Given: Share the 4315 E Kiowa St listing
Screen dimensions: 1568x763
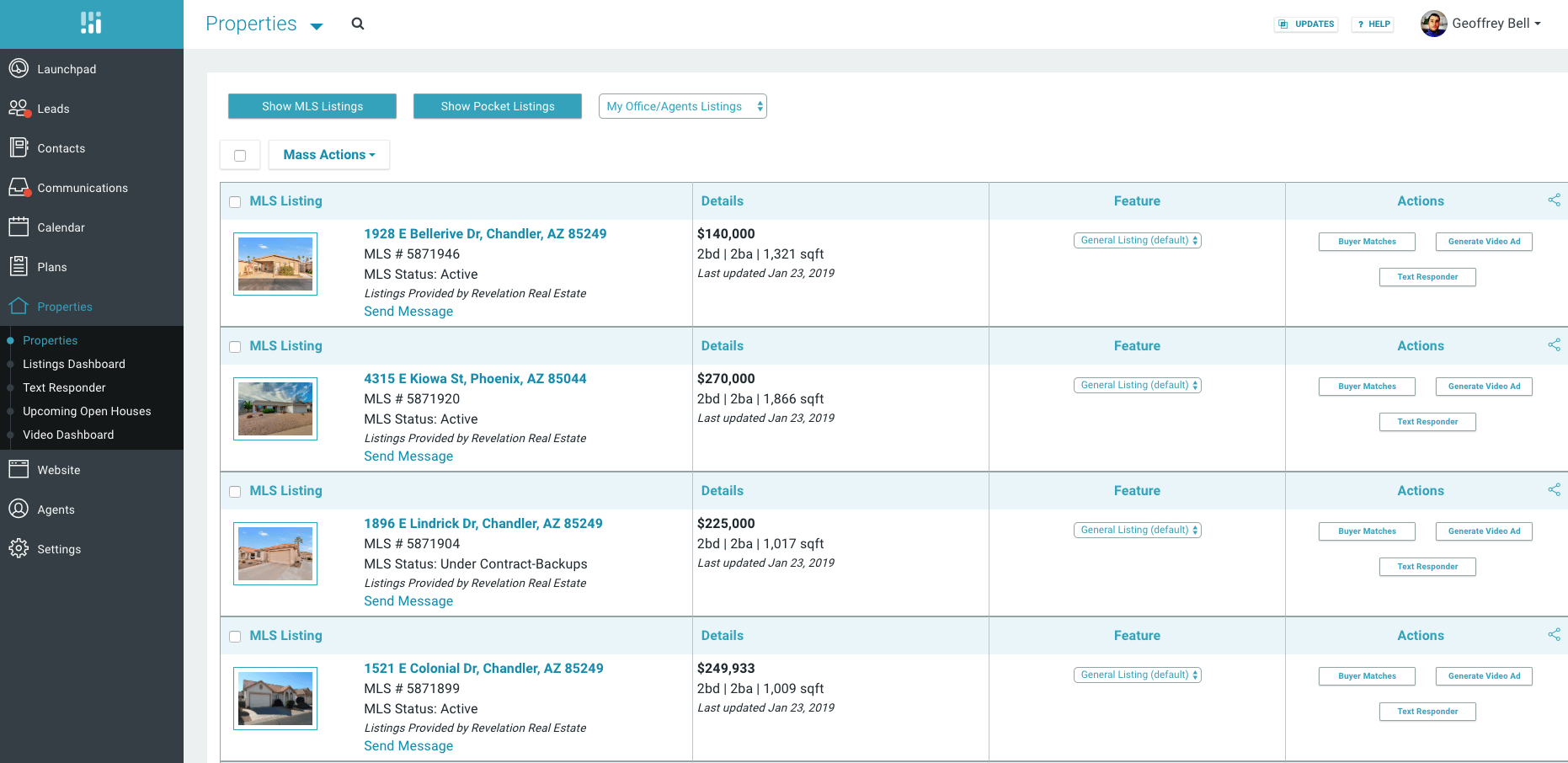Looking at the screenshot, I should pyautogui.click(x=1554, y=345).
